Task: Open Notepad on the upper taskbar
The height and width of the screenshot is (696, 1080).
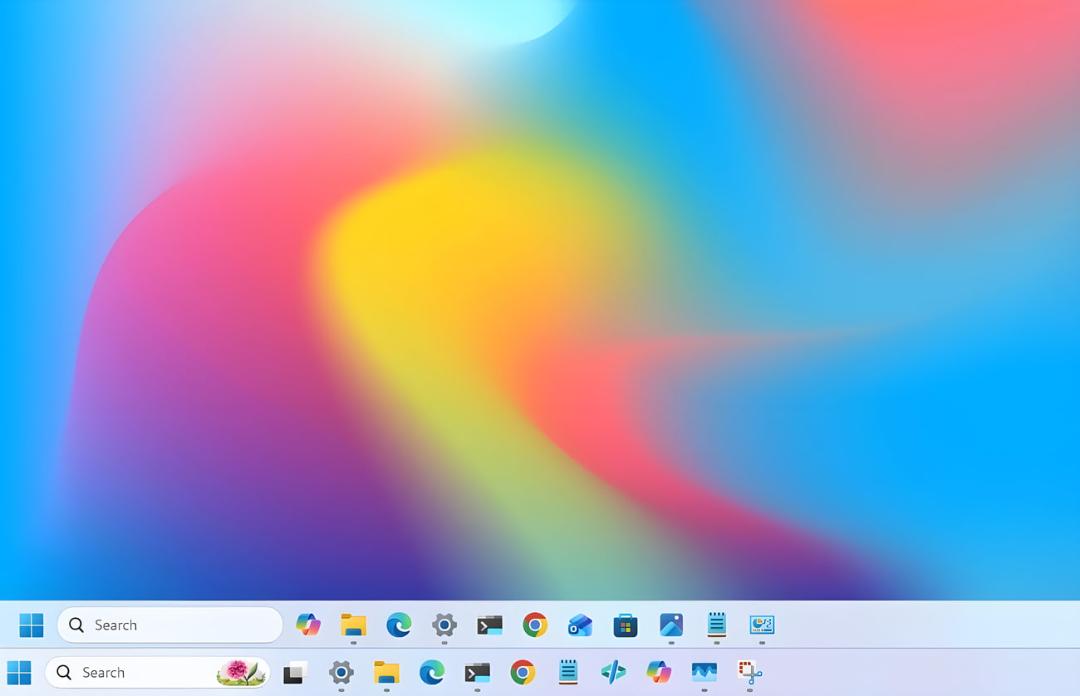Action: click(716, 625)
